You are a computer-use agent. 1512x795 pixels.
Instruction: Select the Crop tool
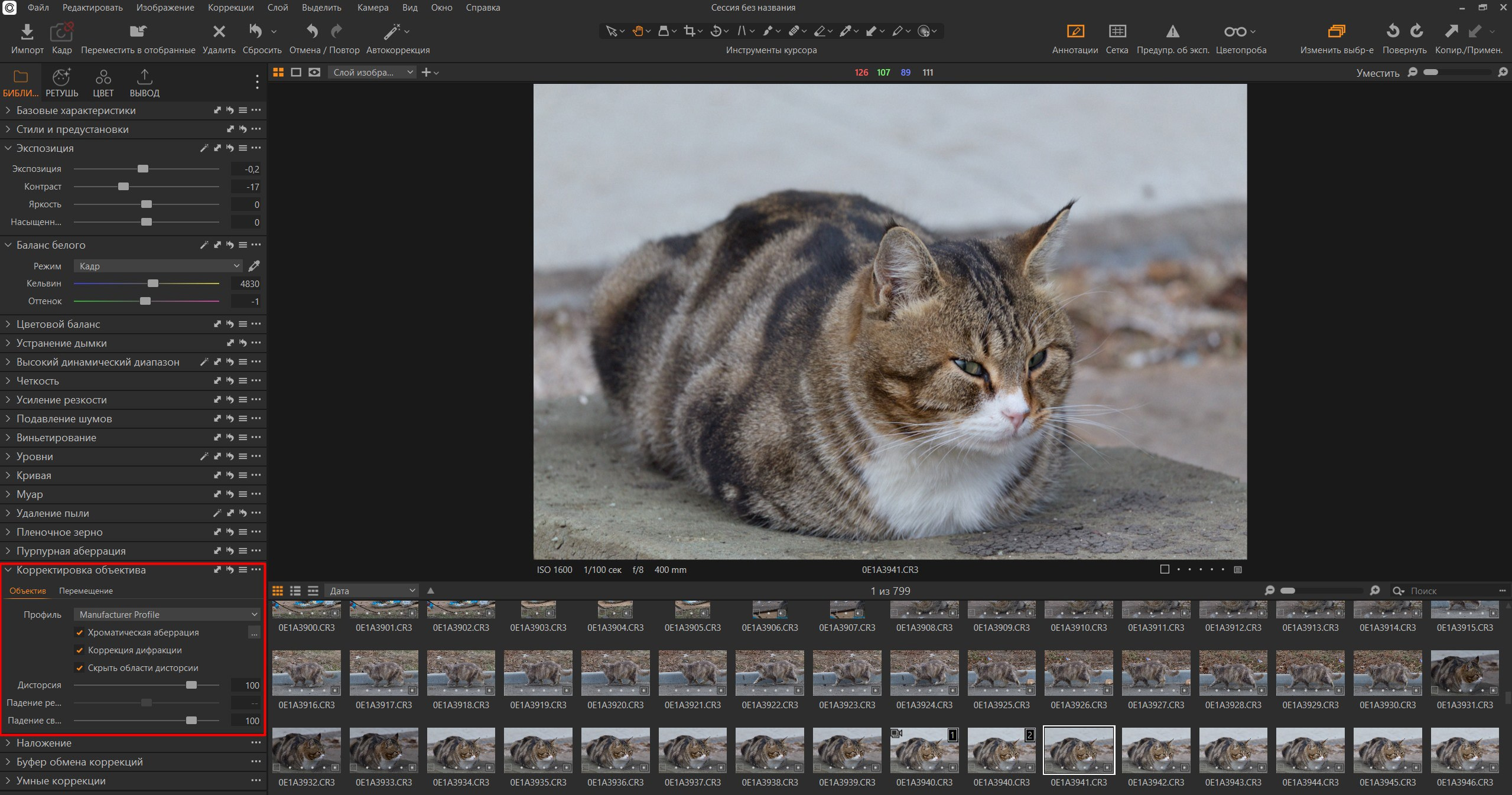690,31
